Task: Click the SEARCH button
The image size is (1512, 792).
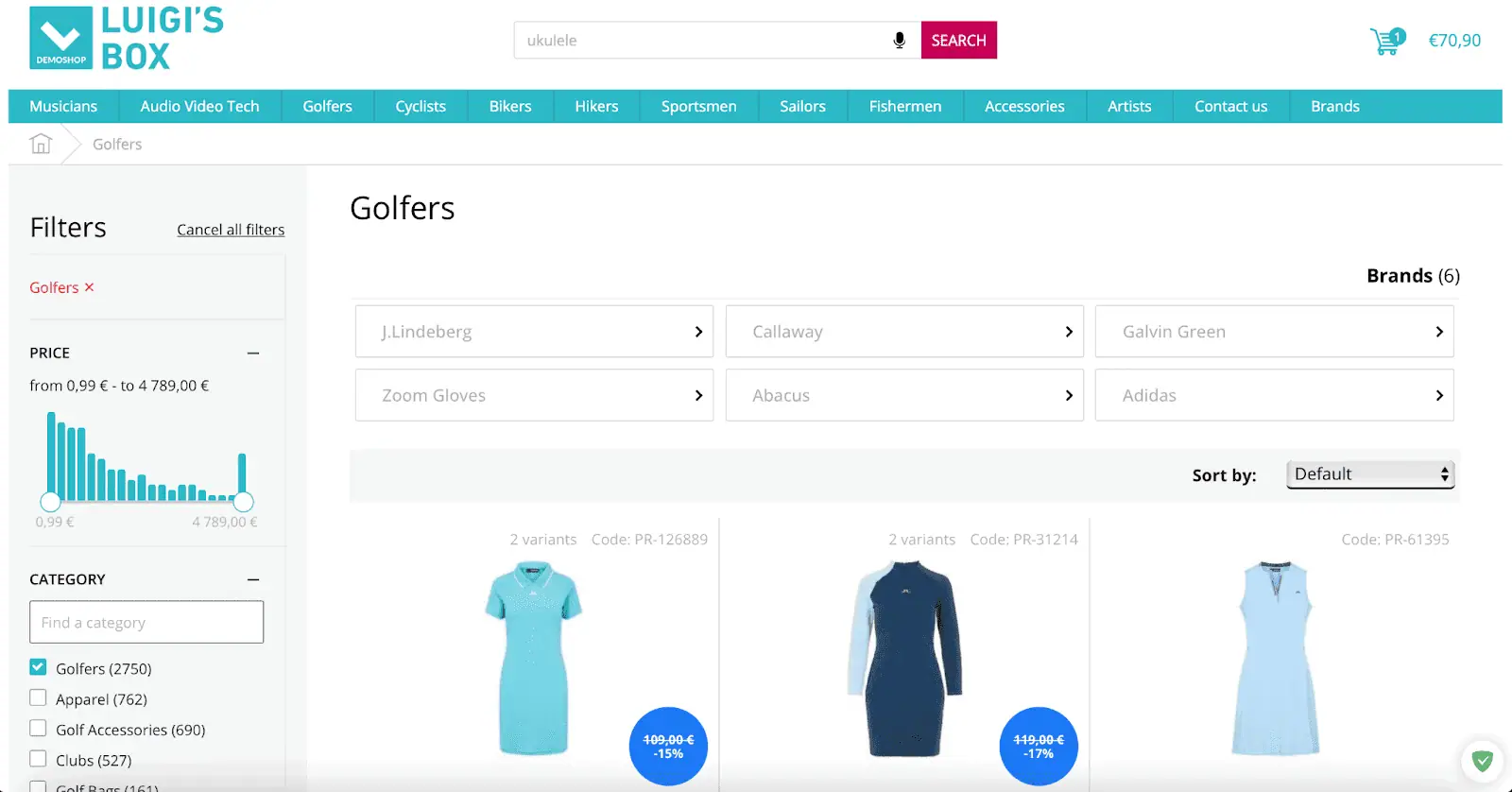Action: pyautogui.click(x=958, y=40)
